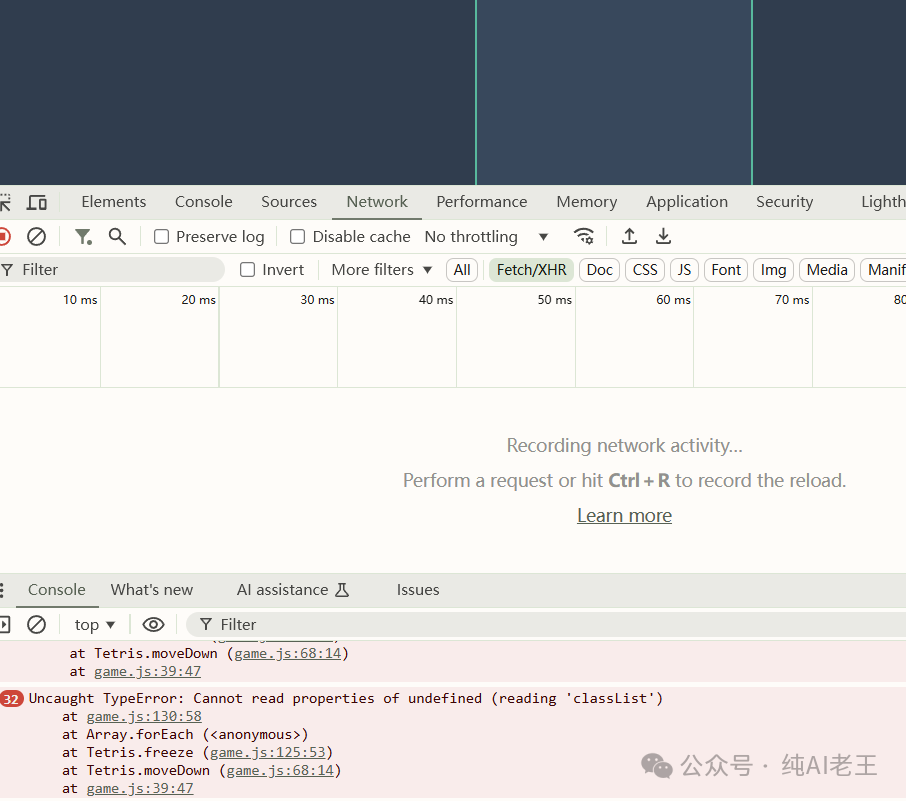The width and height of the screenshot is (906, 801).
Task: Clear the network log
Action: 36,237
